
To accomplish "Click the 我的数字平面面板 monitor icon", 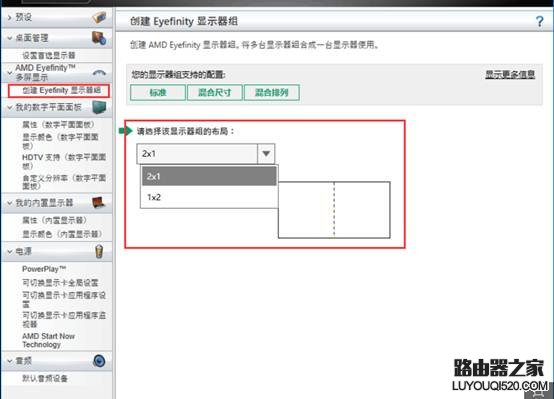I will tap(99, 107).
